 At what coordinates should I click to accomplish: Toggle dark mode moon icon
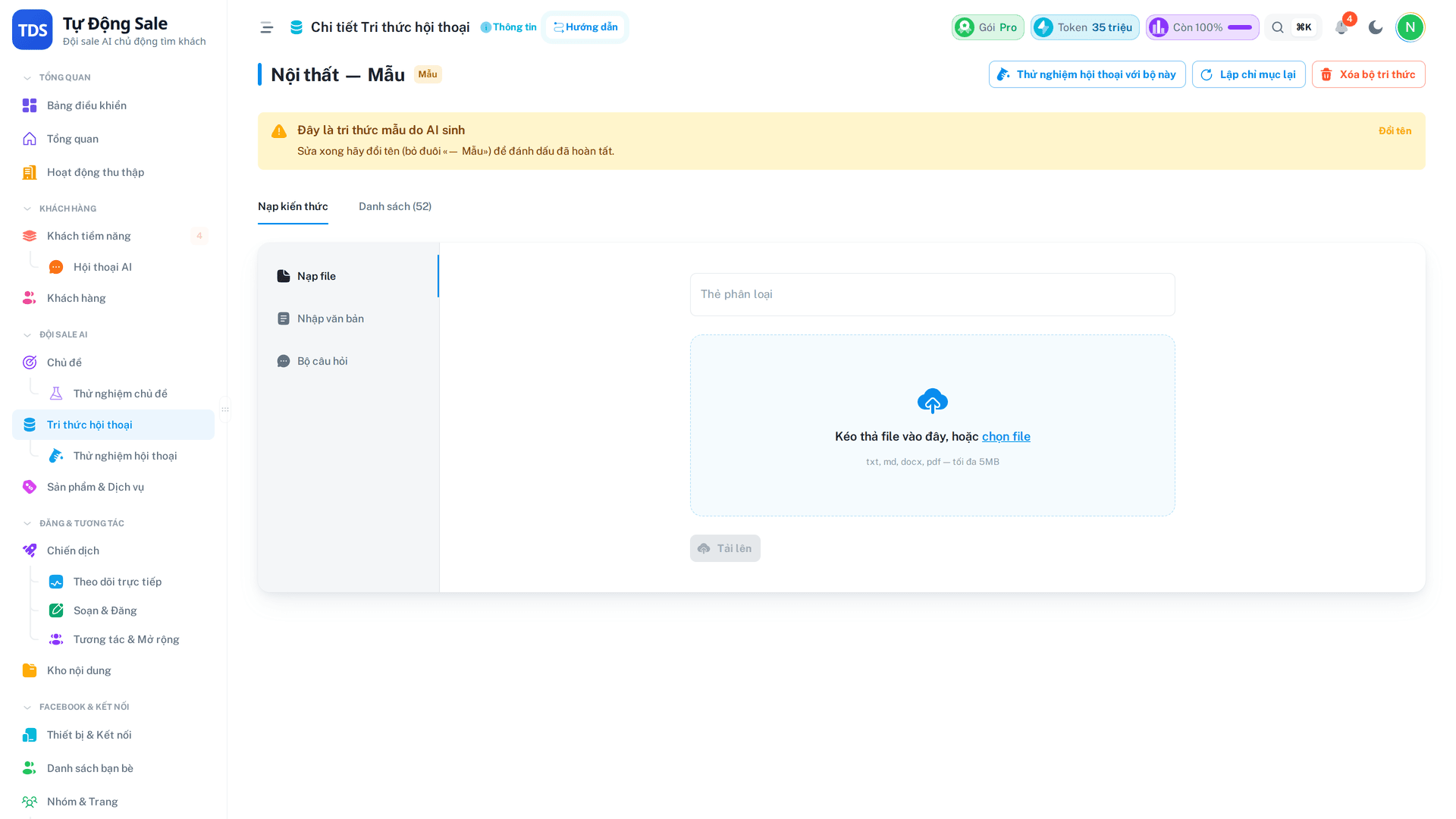pyautogui.click(x=1376, y=27)
